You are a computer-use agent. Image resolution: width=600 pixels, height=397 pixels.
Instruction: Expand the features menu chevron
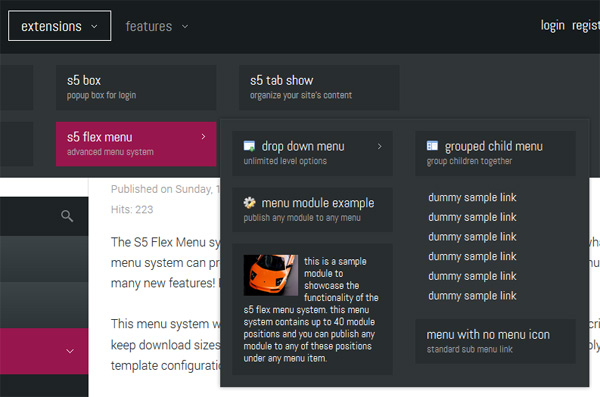tap(185, 26)
